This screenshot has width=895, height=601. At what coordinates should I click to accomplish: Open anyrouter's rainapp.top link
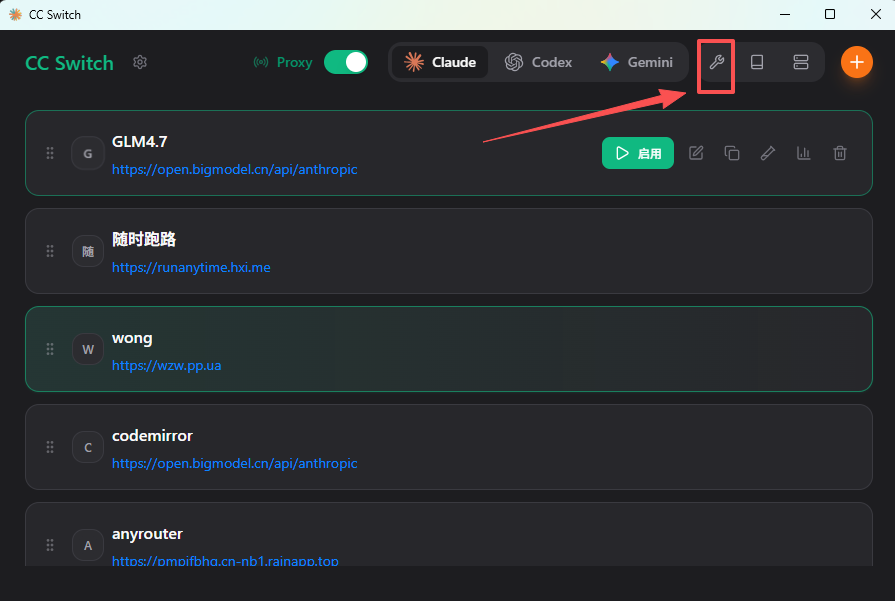pyautogui.click(x=225, y=560)
